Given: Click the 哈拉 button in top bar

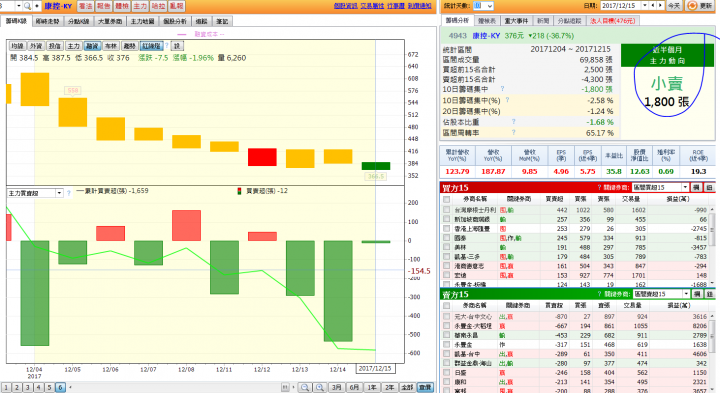Looking at the screenshot, I should (x=158, y=6).
